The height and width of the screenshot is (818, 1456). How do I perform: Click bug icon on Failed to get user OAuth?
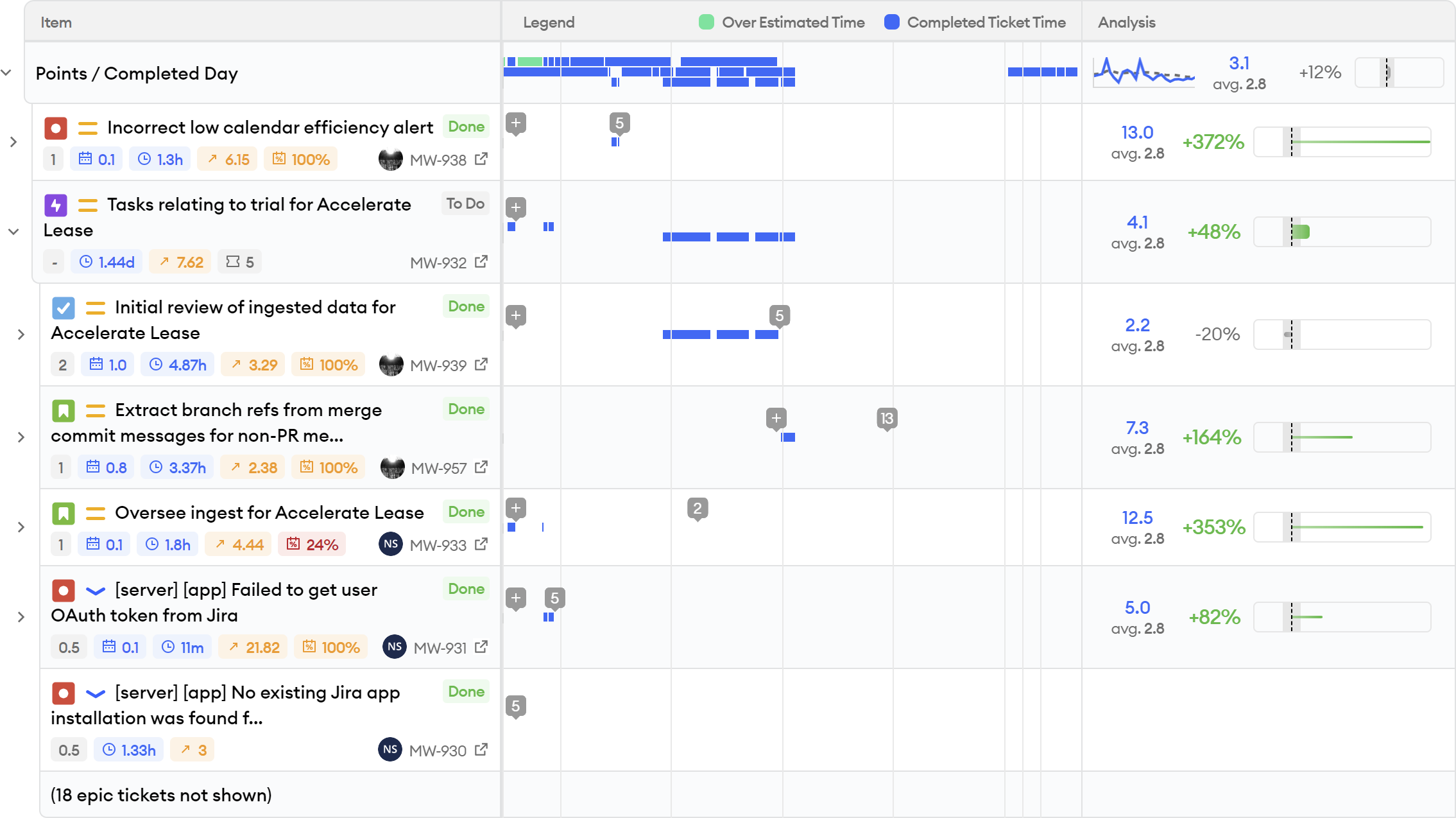(x=64, y=590)
